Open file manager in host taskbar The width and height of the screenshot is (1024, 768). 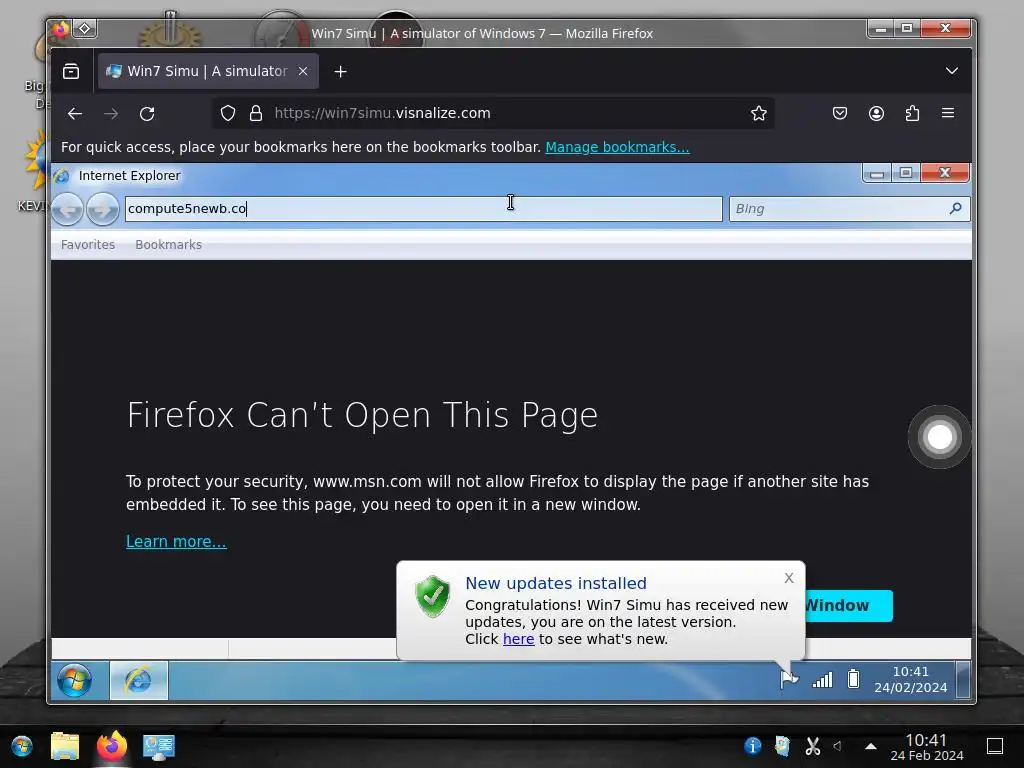[65, 746]
